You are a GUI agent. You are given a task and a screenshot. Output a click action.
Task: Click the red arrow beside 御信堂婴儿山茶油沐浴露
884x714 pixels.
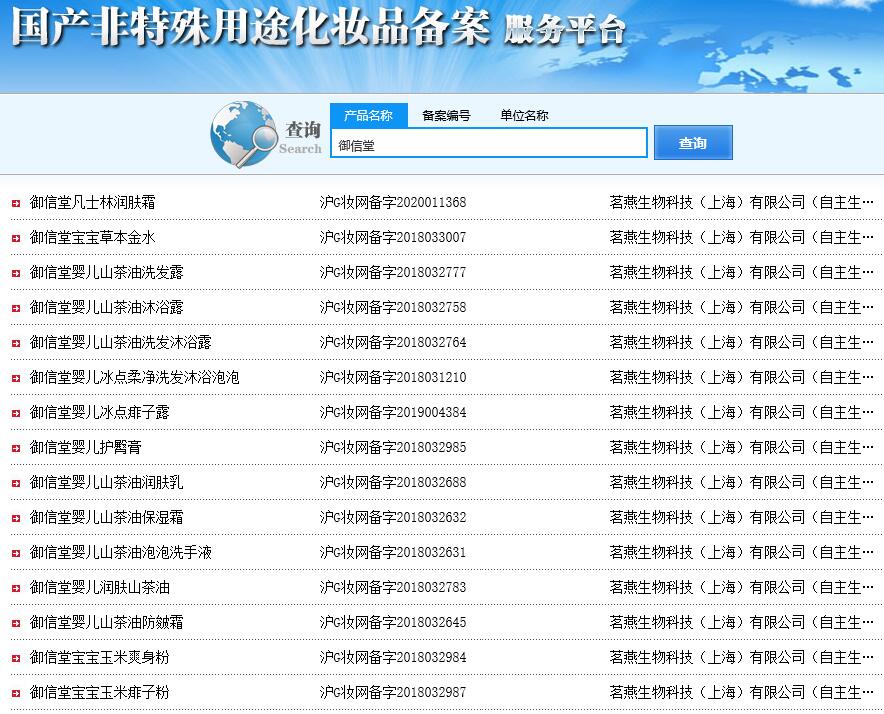coord(16,308)
